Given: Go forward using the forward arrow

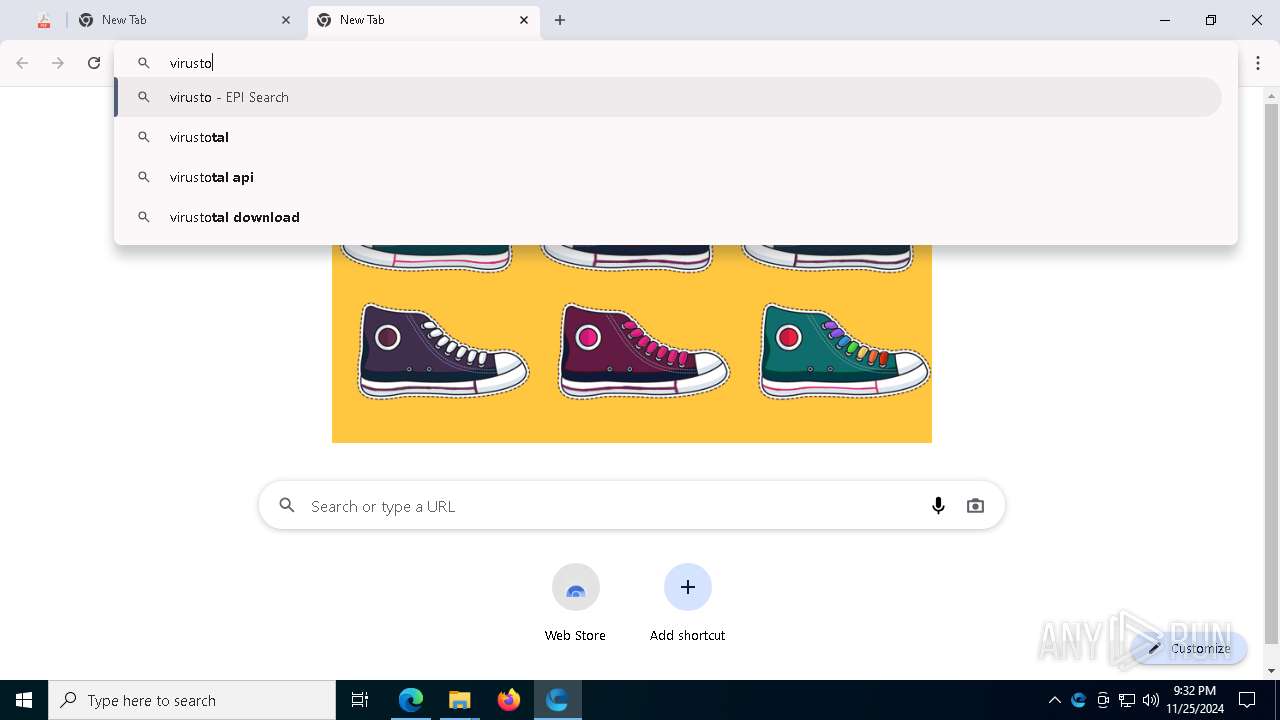Looking at the screenshot, I should [58, 63].
